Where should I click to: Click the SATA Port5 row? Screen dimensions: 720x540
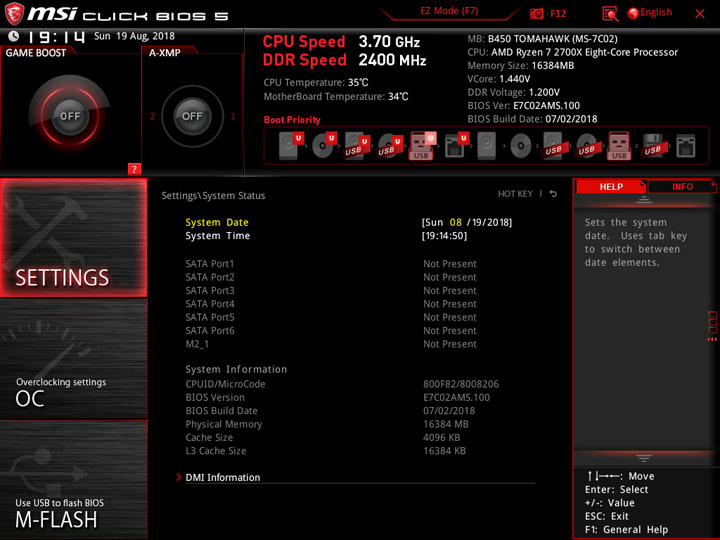click(331, 317)
